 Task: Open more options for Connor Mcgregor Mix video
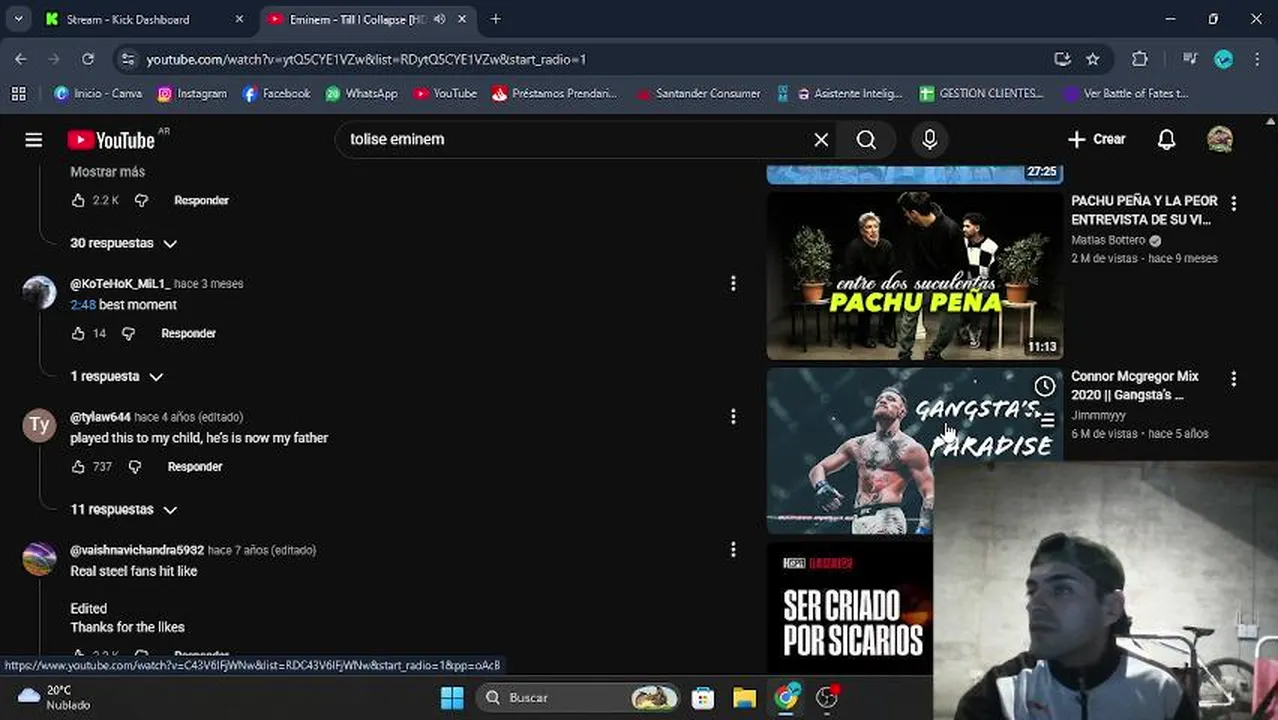(1233, 379)
